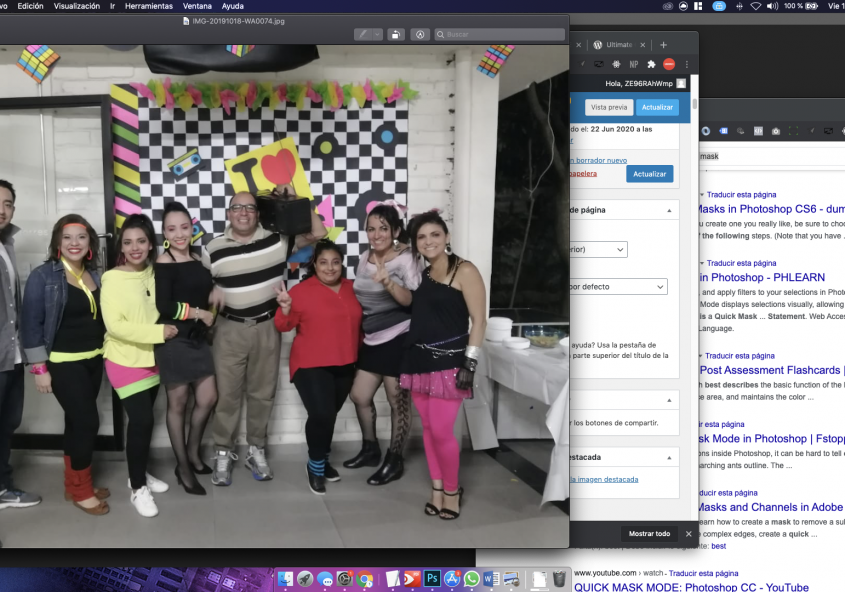Viewport: 845px width, 592px height.
Task: Open Microsoft Word from the Dock
Action: coord(491,579)
